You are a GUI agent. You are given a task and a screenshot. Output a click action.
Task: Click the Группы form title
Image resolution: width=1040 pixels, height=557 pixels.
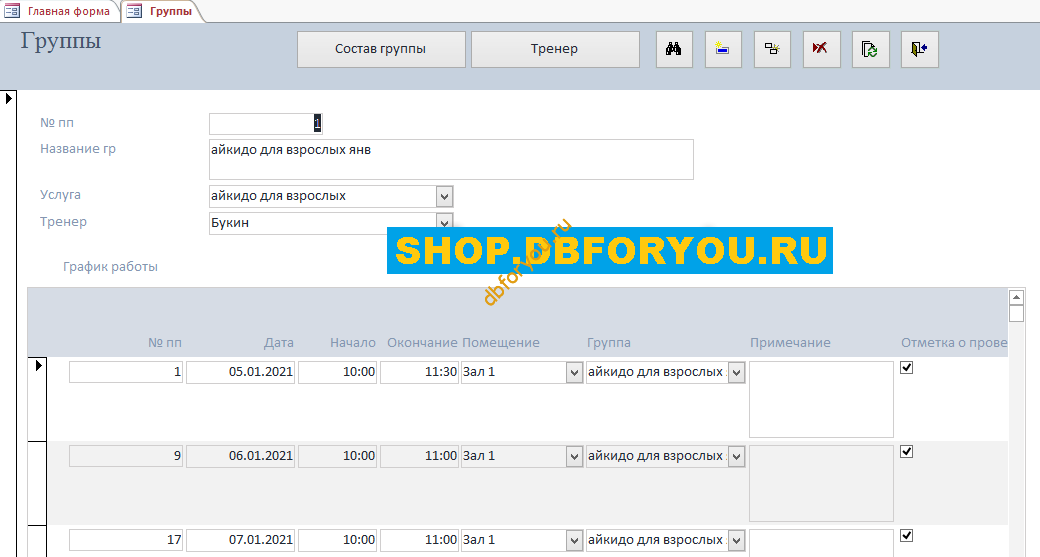tap(61, 40)
